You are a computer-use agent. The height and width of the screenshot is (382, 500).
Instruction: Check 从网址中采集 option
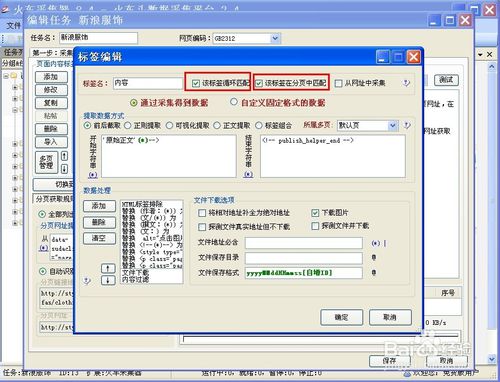tap(338, 83)
